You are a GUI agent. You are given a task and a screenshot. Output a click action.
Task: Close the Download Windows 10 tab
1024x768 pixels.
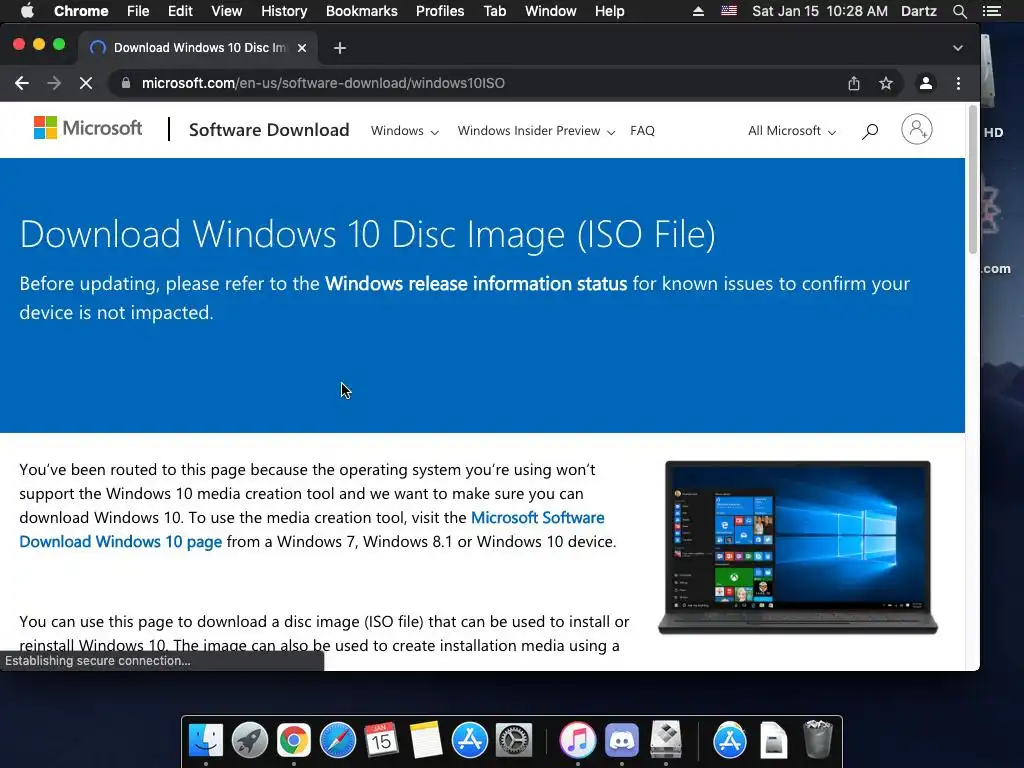click(302, 48)
